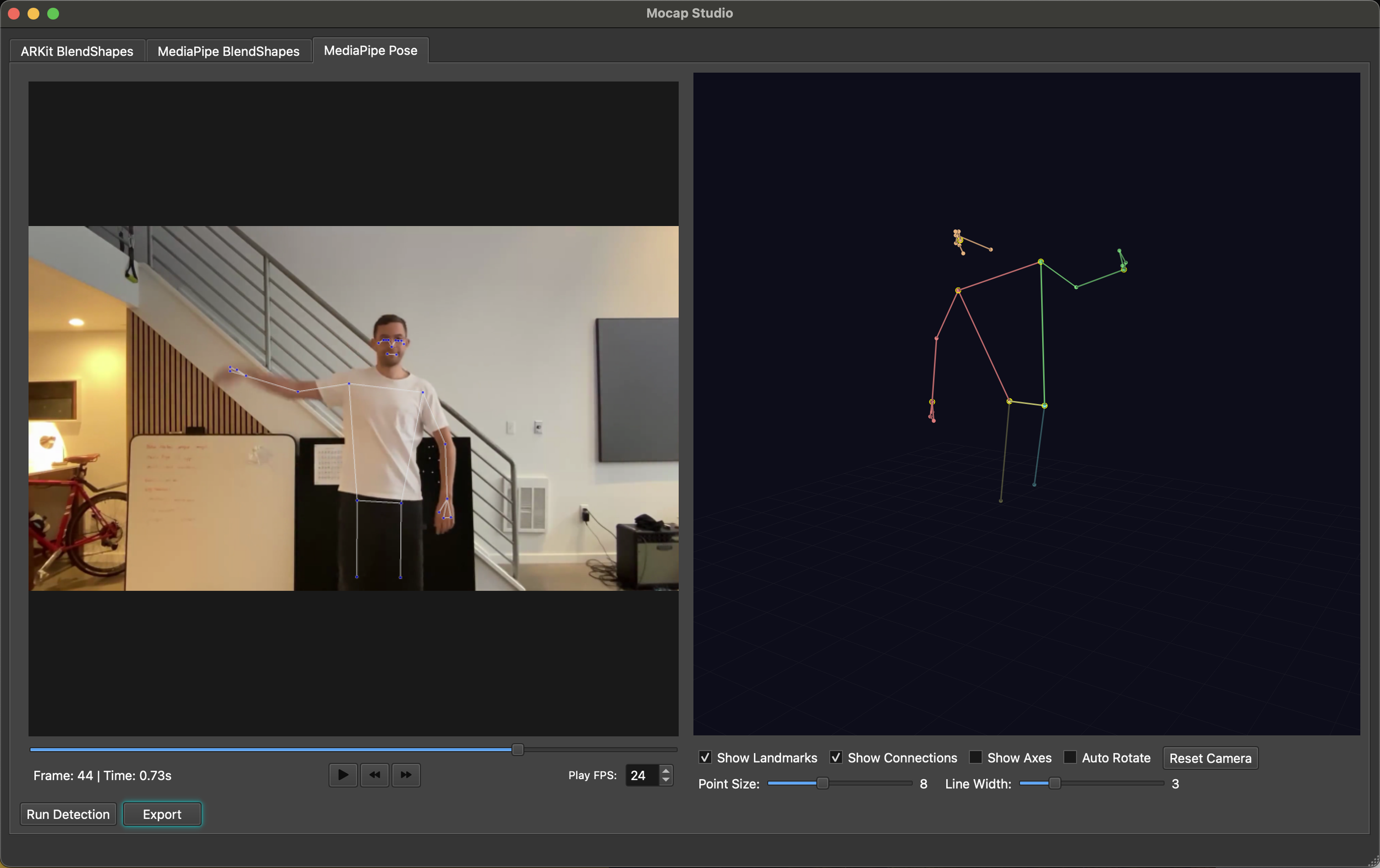Click the Frame: 44 | Time: 0.73s label
The width and height of the screenshot is (1380, 868).
coord(103,775)
